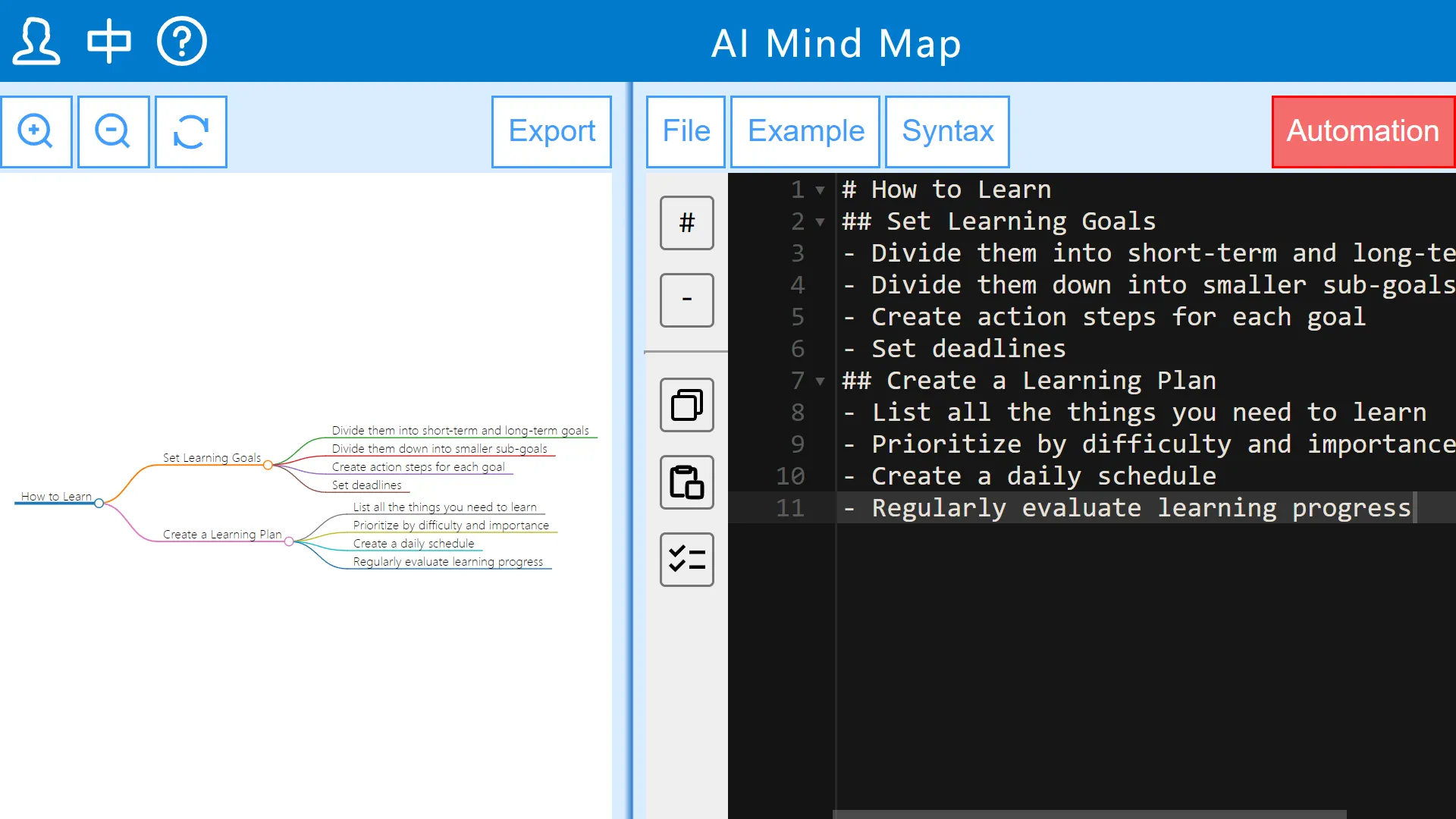The image size is (1456, 819).
Task: Collapse the 'Set Learning Goals' section at line 2
Action: click(x=821, y=222)
